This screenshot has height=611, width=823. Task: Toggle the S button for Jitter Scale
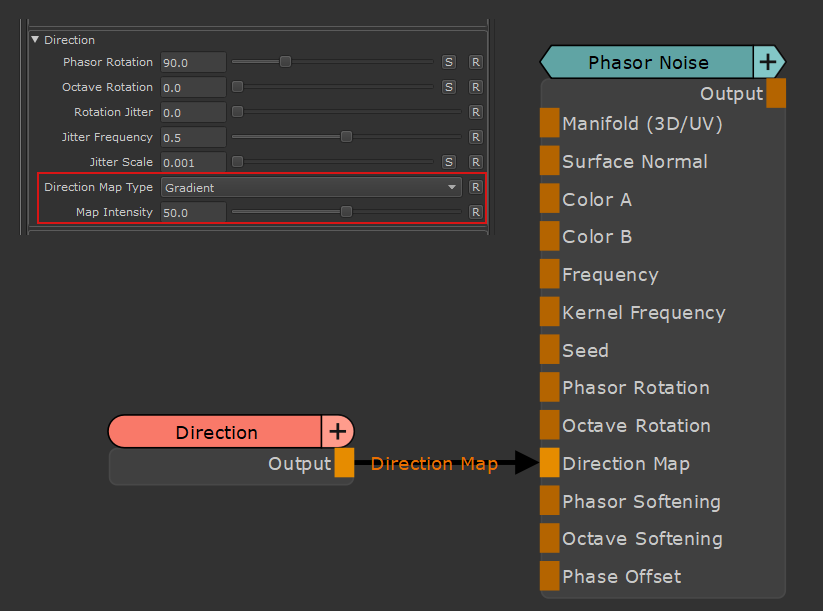tap(449, 162)
